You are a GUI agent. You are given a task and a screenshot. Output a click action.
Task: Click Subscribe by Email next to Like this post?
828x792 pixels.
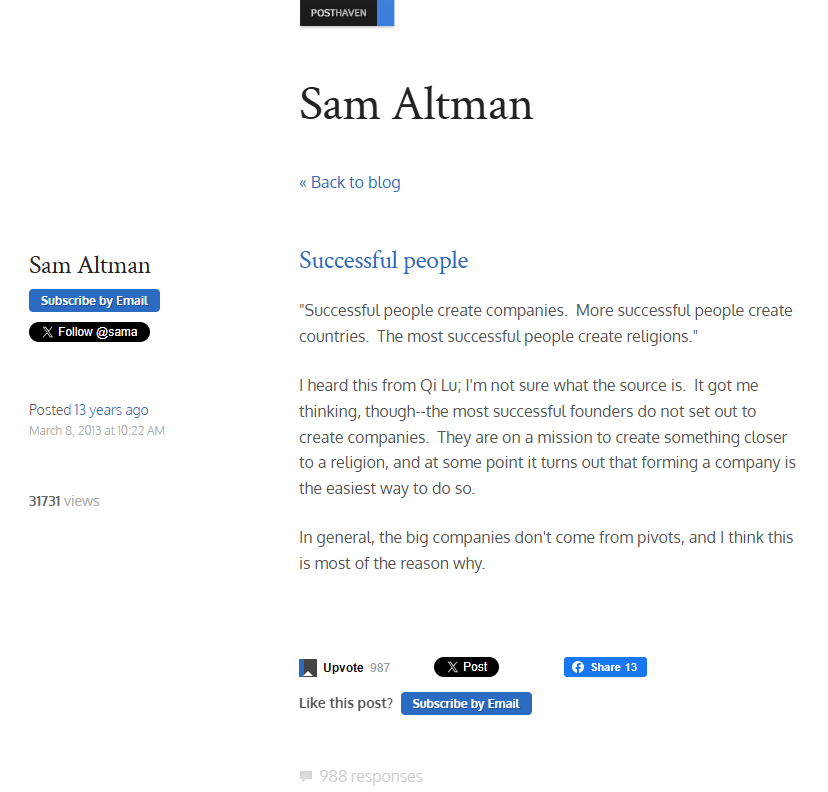[466, 703]
